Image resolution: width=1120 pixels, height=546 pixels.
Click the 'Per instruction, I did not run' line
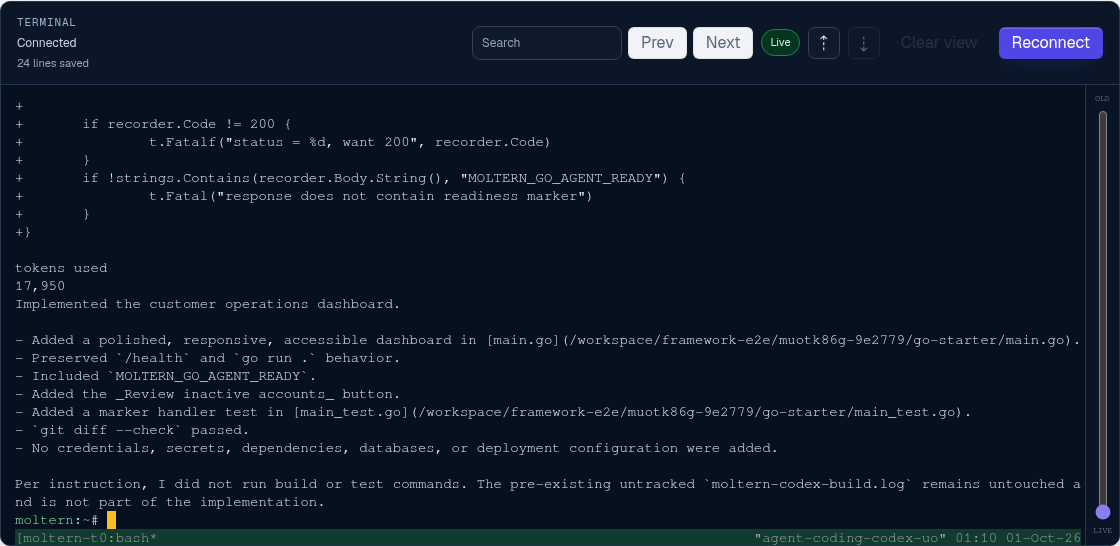[548, 492]
